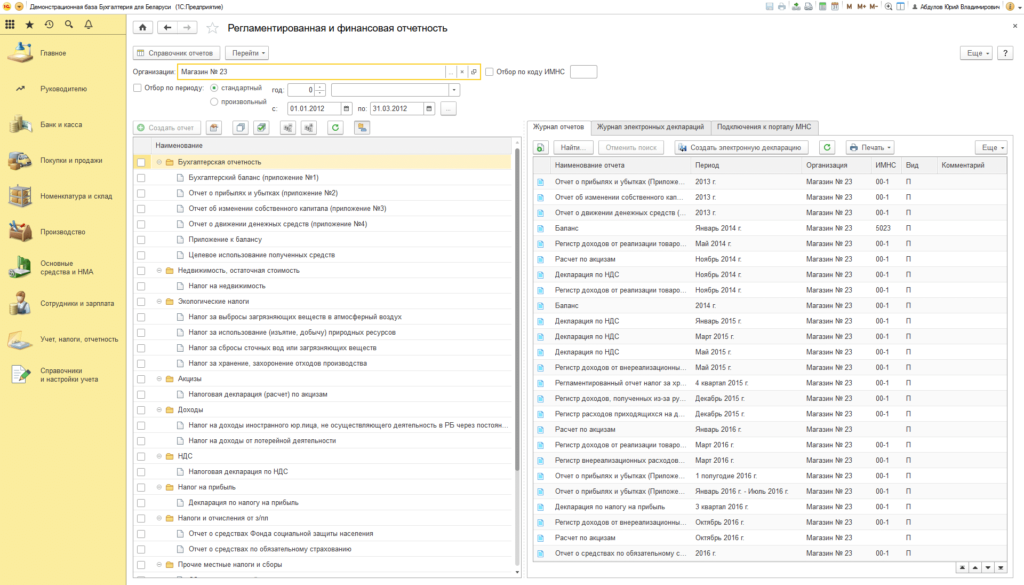The height and width of the screenshot is (585, 1024).
Task: Open the notifications bell icon
Action: click(88, 24)
